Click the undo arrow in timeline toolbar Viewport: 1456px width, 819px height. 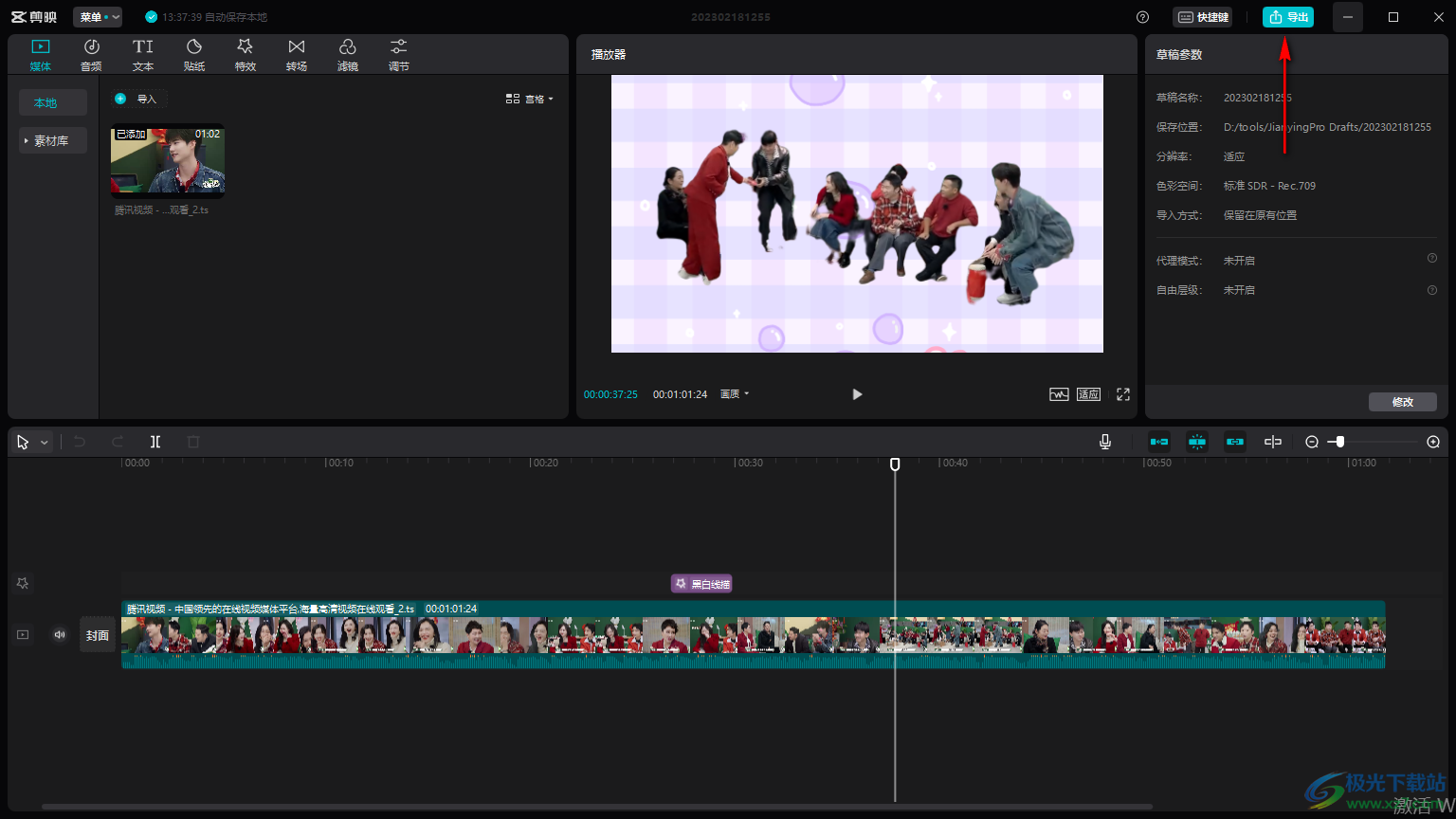[x=80, y=442]
